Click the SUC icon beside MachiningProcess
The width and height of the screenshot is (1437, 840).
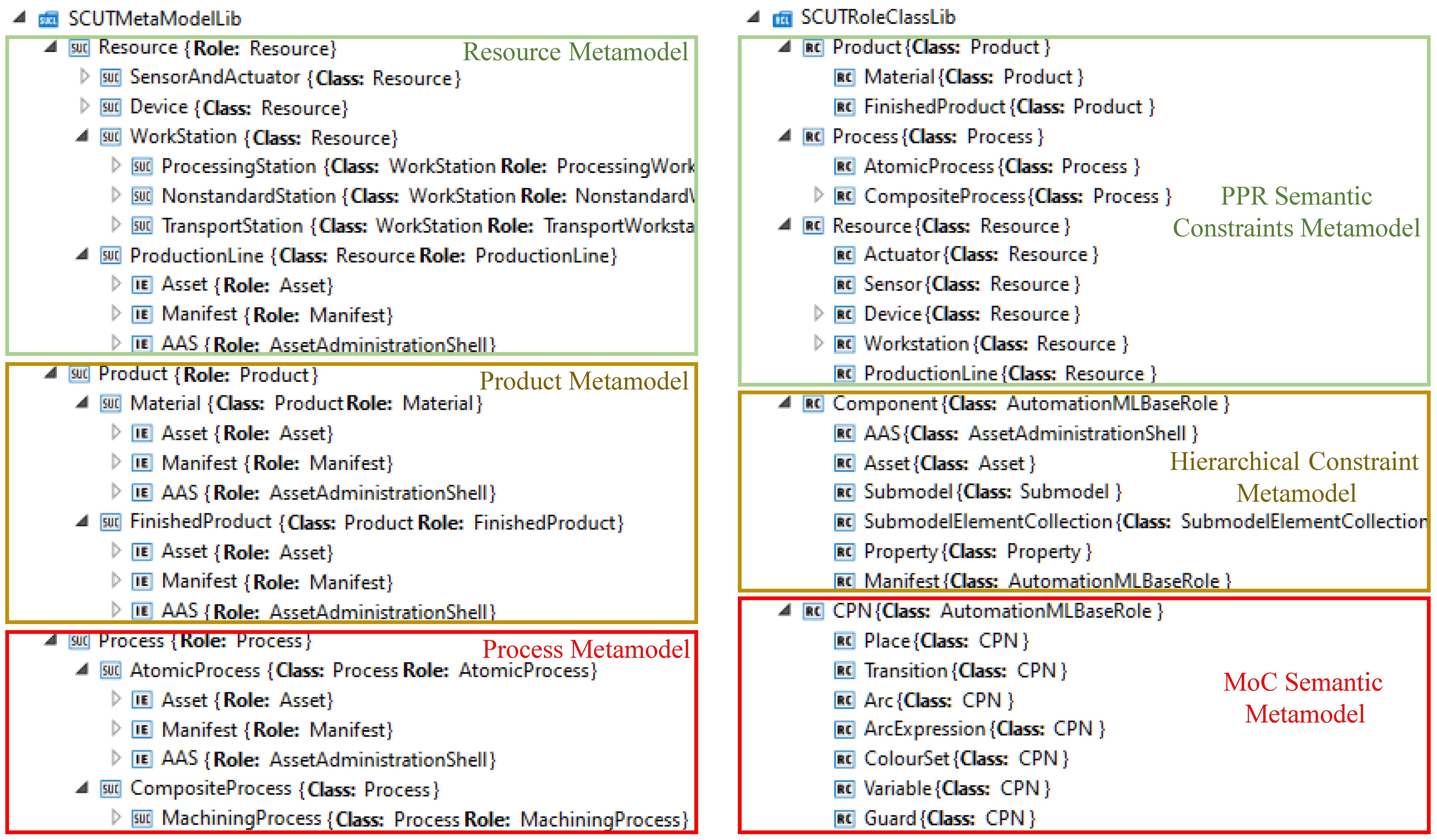(142, 819)
